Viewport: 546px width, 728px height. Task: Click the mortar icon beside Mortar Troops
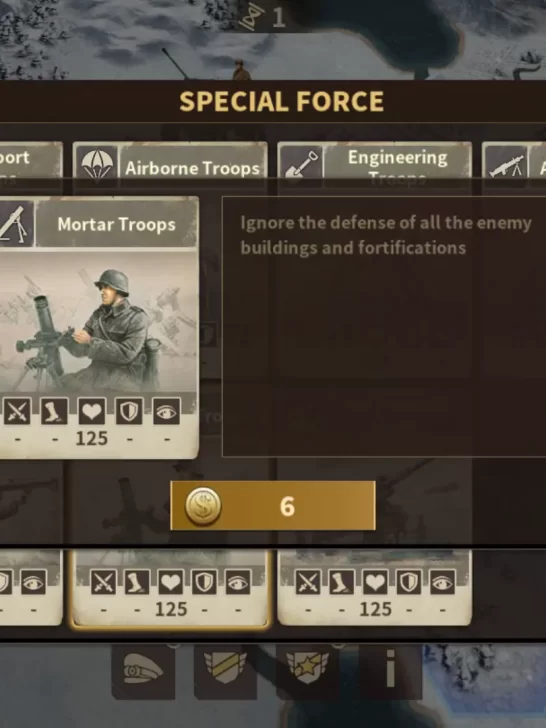(16, 224)
